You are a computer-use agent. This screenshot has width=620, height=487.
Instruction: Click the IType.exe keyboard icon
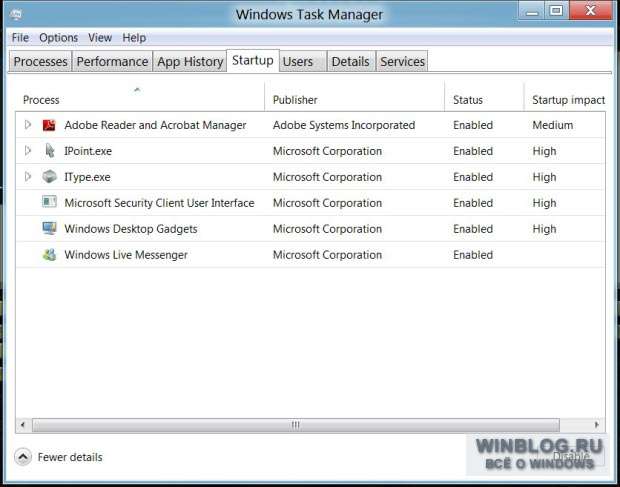[x=49, y=177]
